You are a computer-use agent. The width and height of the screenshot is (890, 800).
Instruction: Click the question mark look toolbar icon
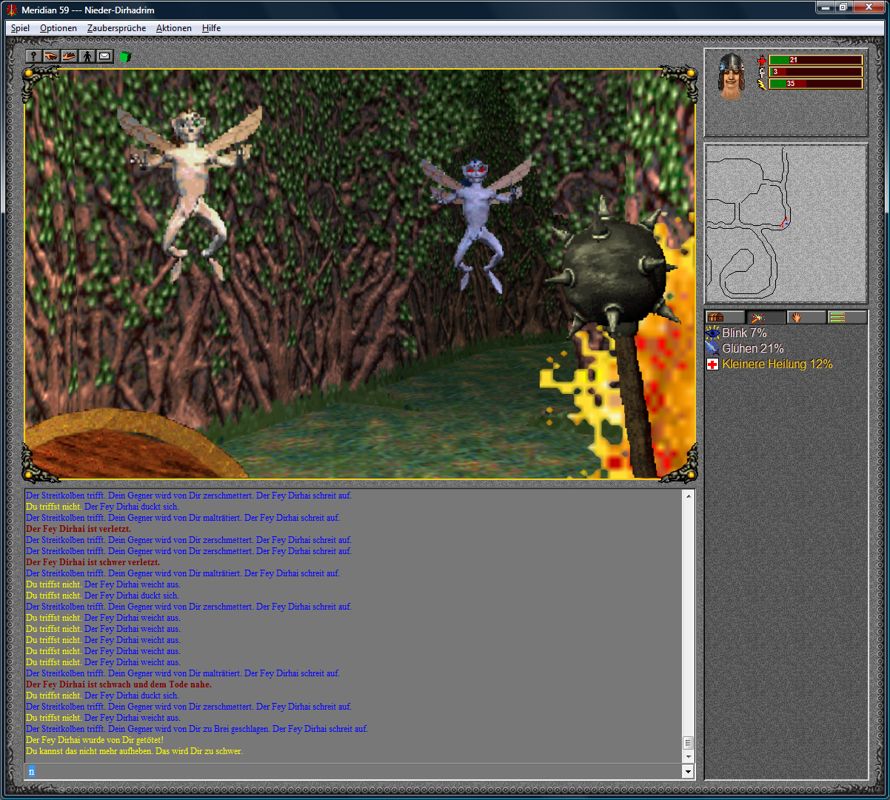pos(33,56)
